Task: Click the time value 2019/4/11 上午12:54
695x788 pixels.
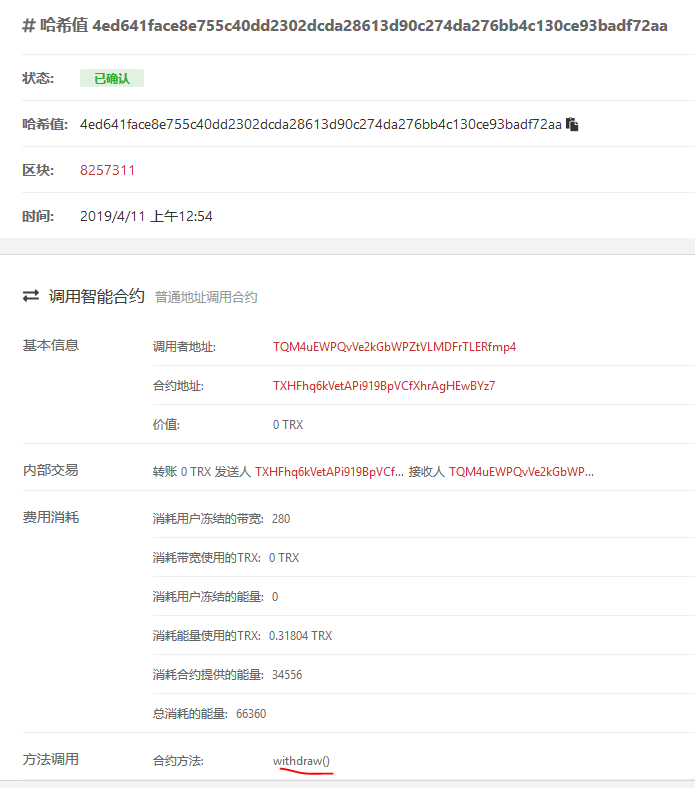Action: (146, 217)
